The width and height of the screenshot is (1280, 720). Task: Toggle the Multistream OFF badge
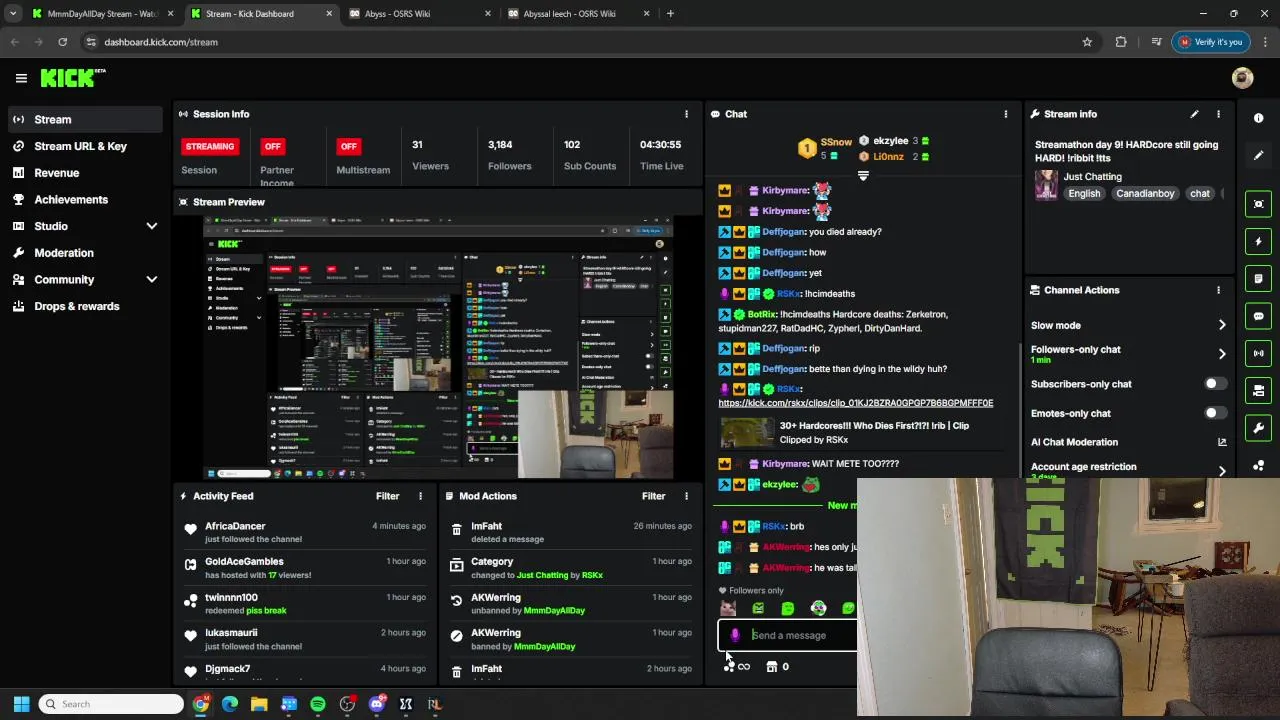348,146
